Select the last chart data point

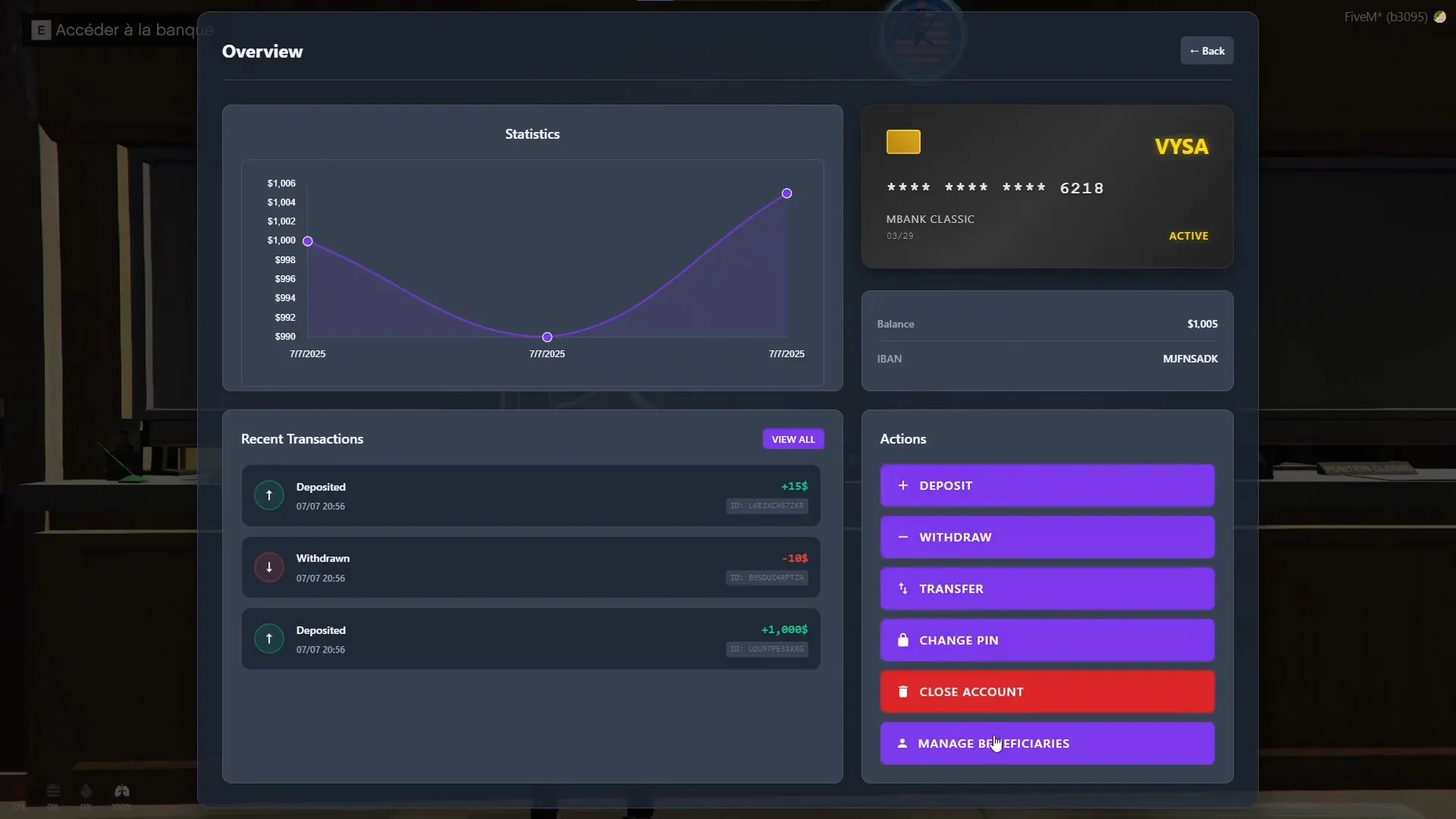click(x=786, y=193)
